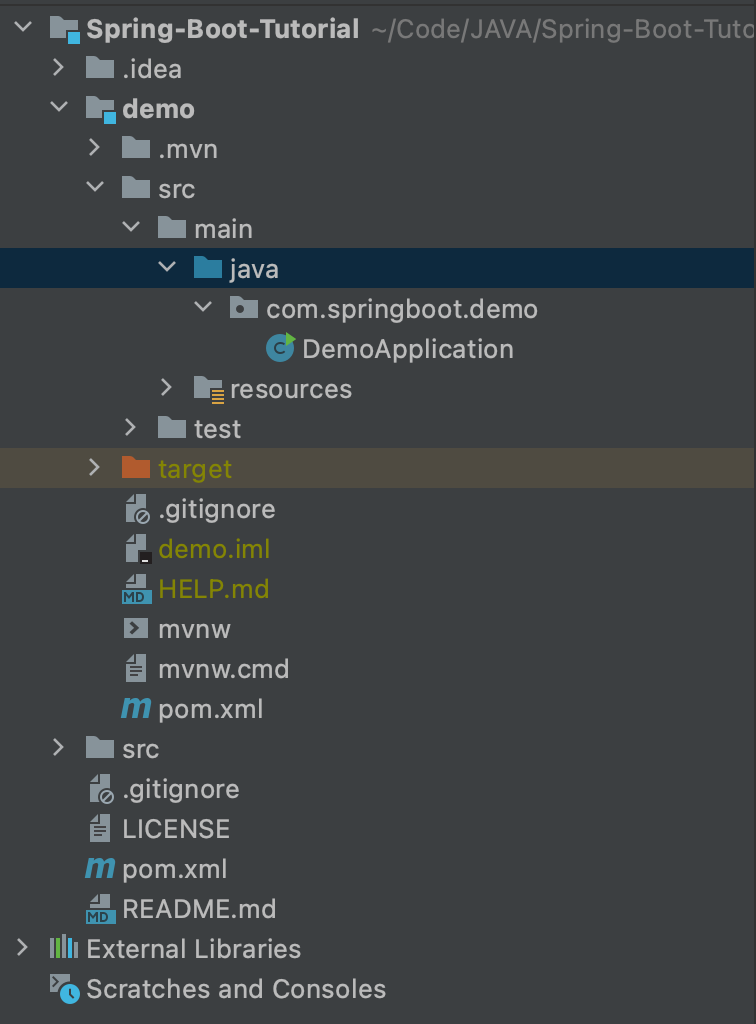The height and width of the screenshot is (1024, 756).
Task: Select the .mvn label
Action: tap(188, 150)
